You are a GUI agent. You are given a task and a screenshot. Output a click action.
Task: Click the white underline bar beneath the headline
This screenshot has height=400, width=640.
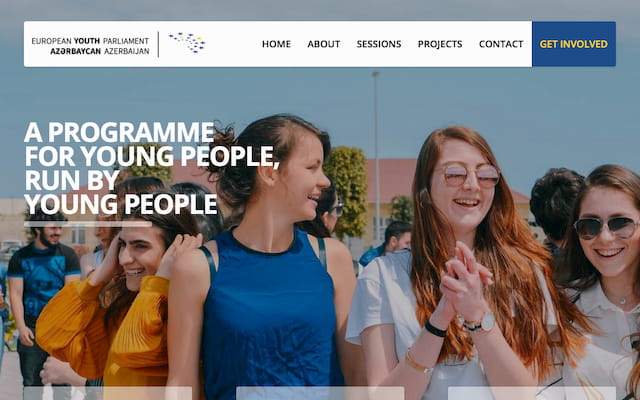point(88,224)
